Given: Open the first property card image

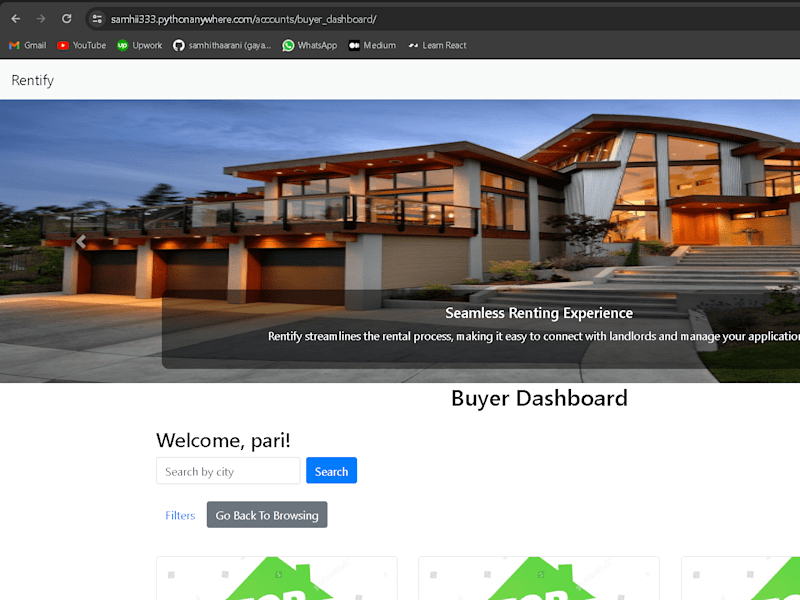Looking at the screenshot, I should (x=277, y=579).
